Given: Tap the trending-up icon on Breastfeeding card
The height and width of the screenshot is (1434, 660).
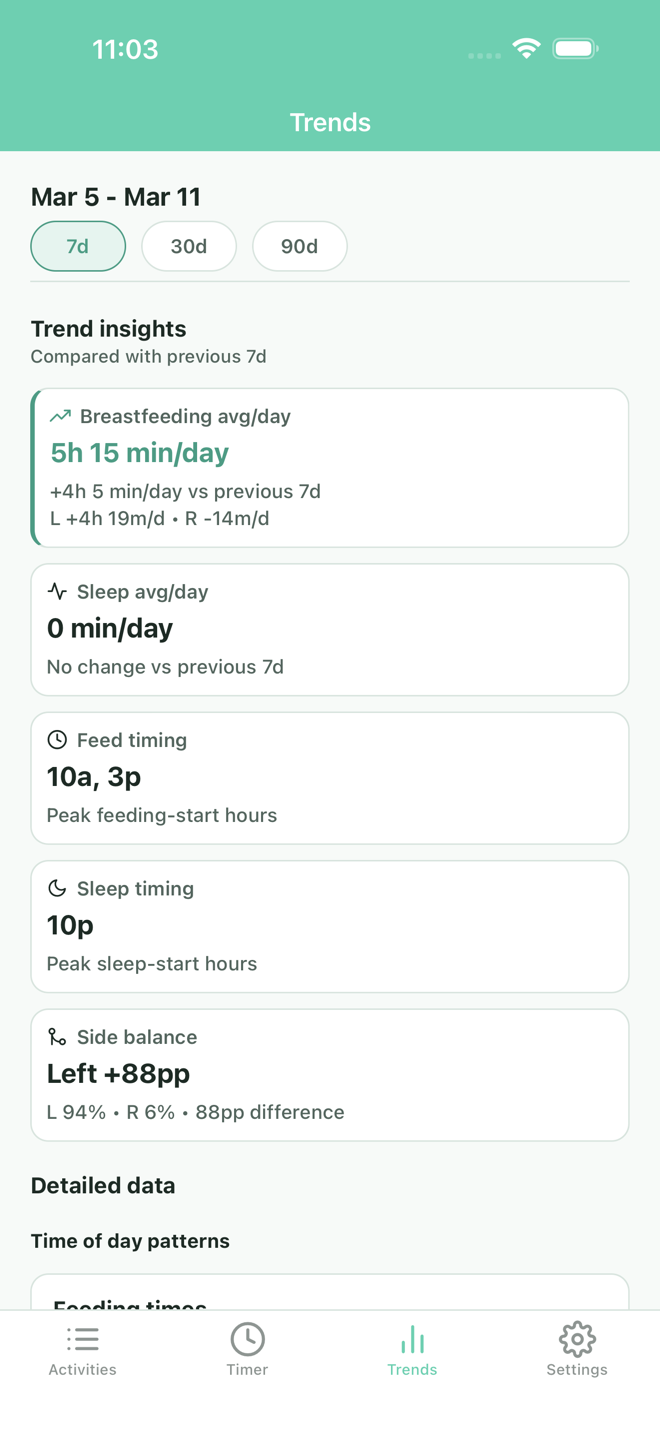Looking at the screenshot, I should pyautogui.click(x=61, y=416).
